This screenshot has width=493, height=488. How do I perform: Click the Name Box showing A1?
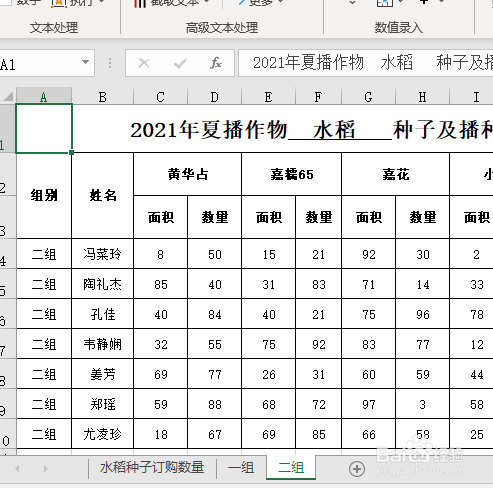click(x=40, y=63)
